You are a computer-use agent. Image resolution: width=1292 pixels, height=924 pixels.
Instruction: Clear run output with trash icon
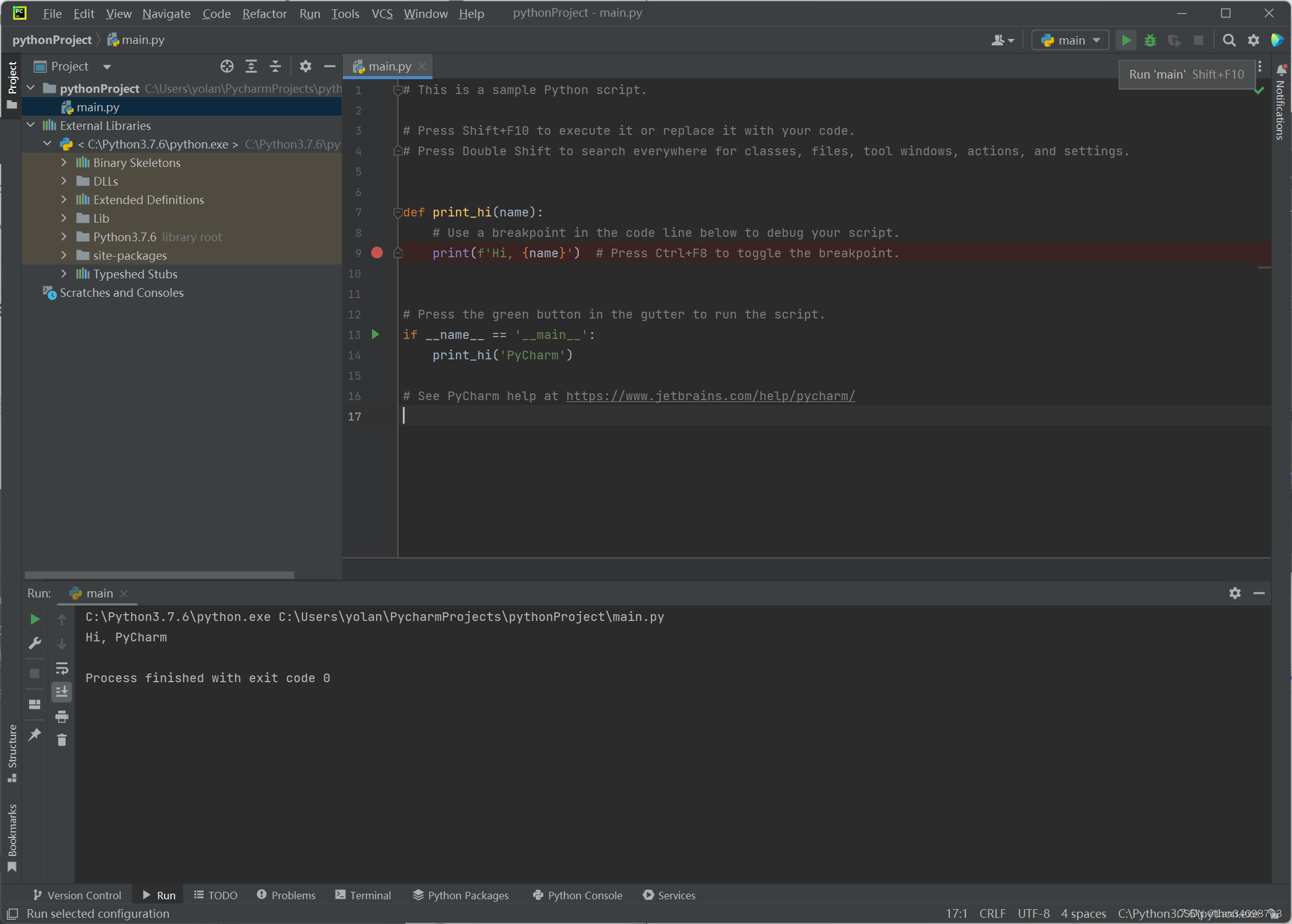click(62, 740)
